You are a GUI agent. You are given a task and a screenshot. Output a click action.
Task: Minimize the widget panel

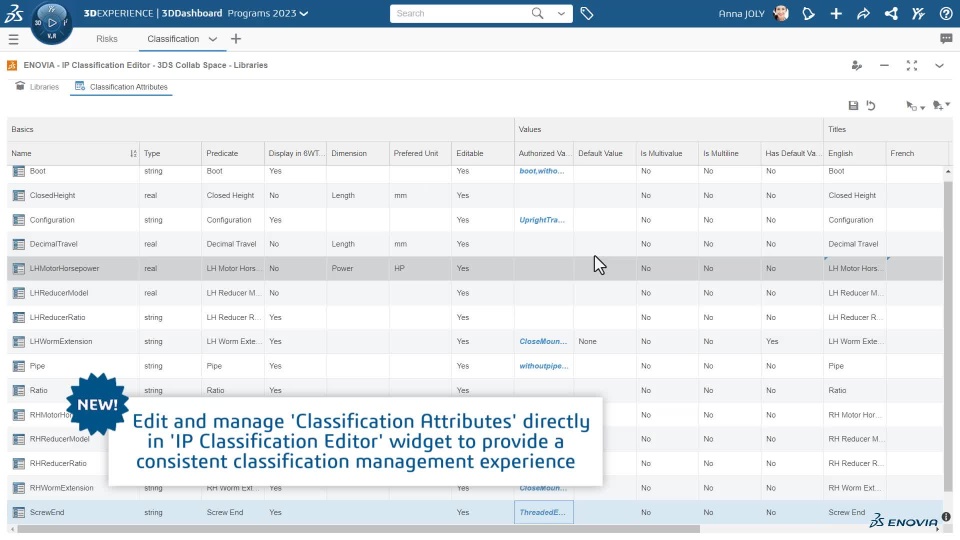click(884, 66)
